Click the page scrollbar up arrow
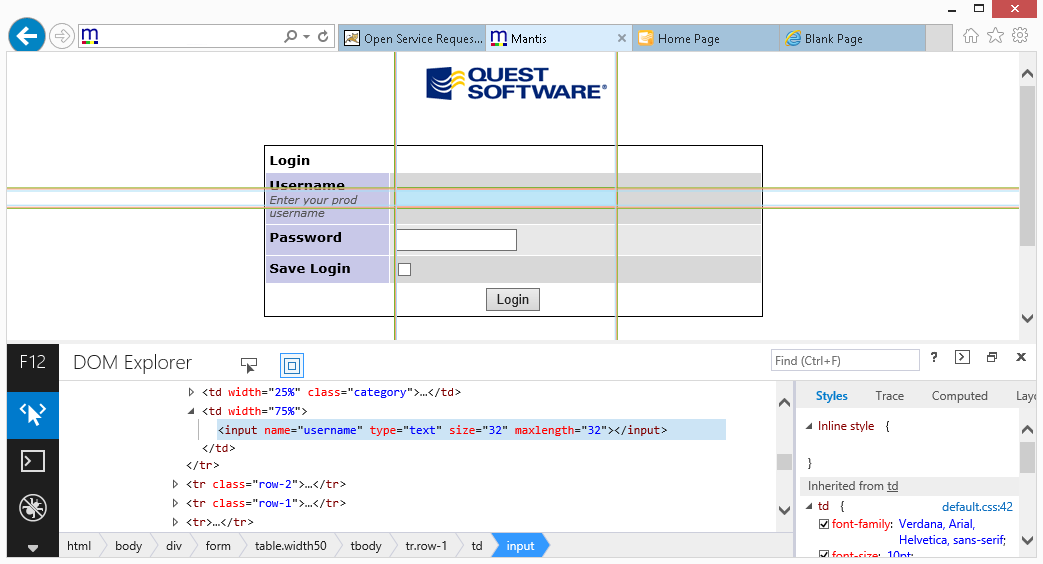The height and width of the screenshot is (564, 1043). pos(1028,74)
